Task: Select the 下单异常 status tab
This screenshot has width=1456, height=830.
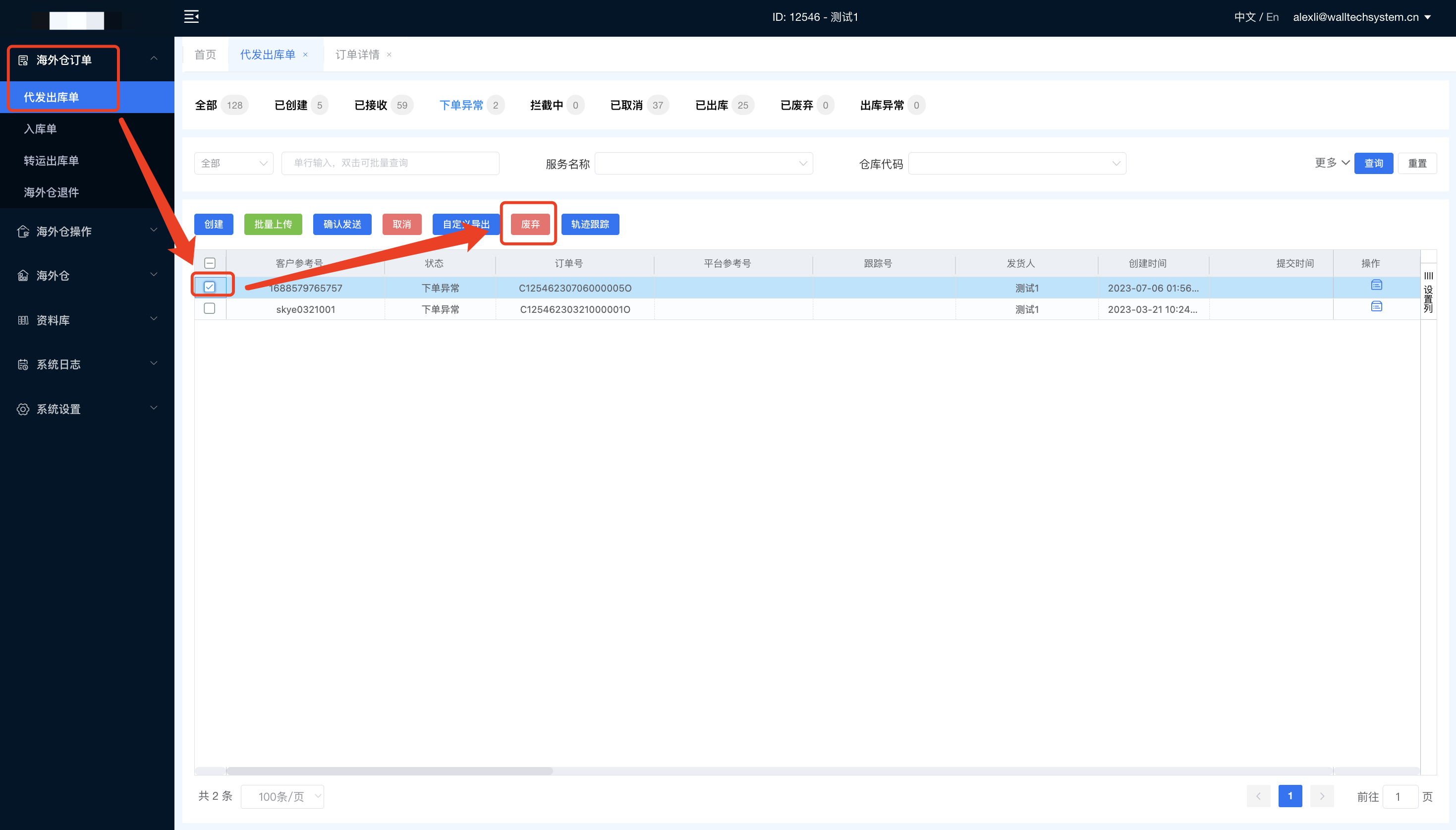Action: tap(471, 106)
